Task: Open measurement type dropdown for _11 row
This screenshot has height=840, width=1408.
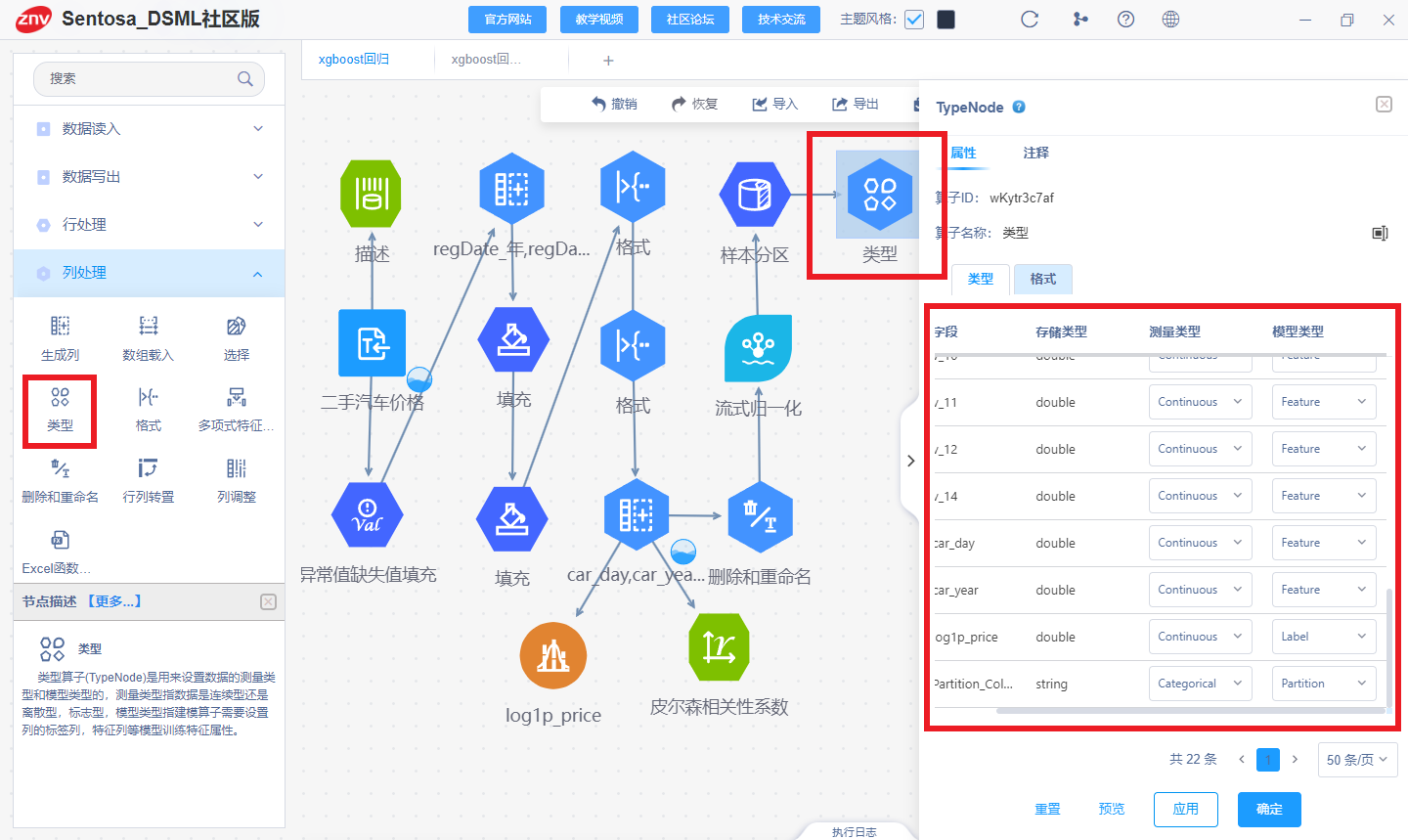Action: pos(1200,402)
